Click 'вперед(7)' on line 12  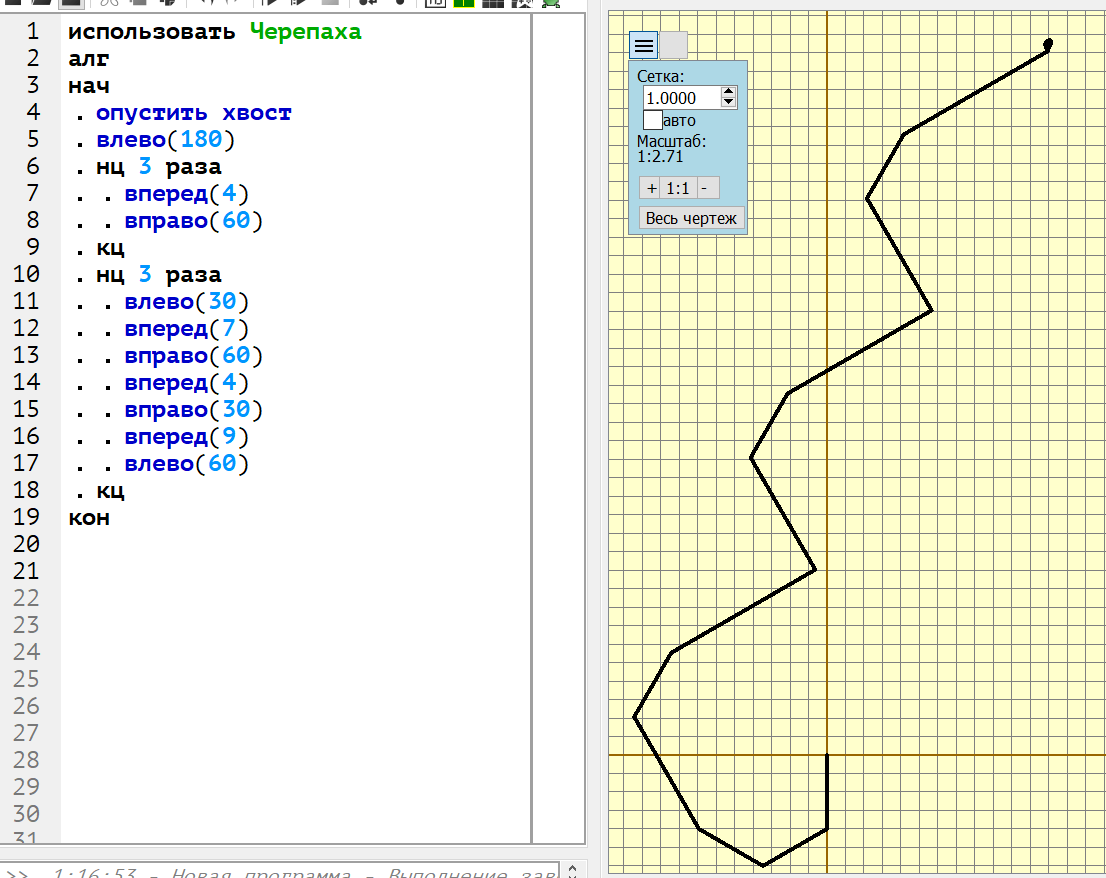click(186, 329)
